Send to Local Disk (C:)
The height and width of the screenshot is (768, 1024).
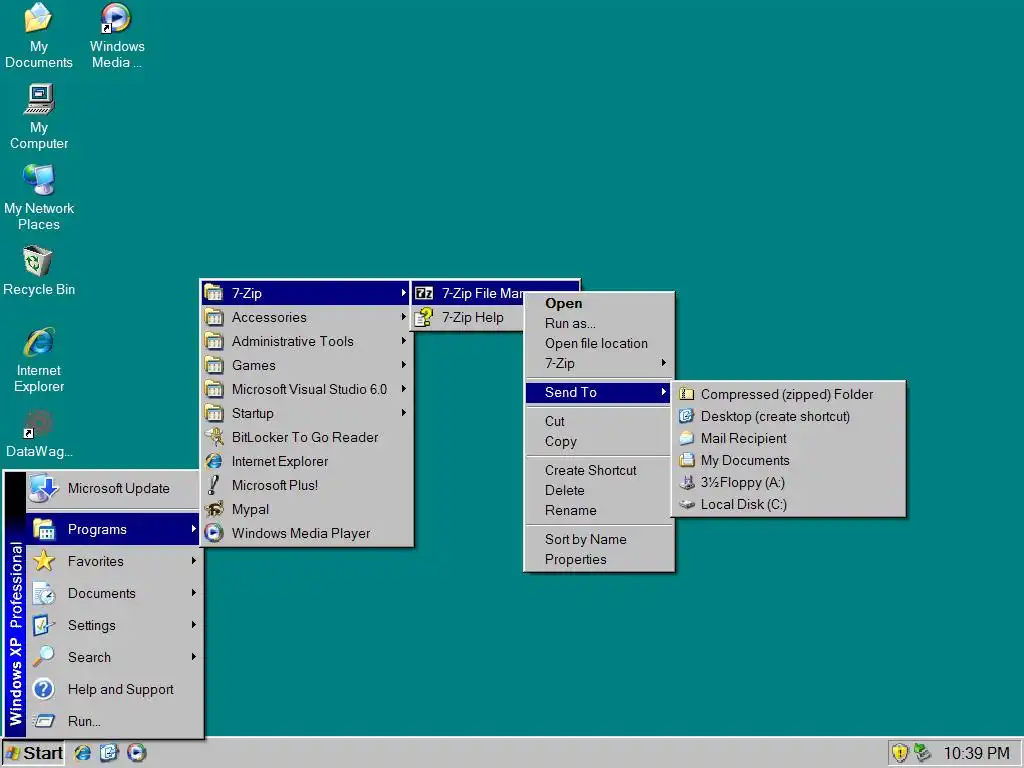[x=788, y=504]
